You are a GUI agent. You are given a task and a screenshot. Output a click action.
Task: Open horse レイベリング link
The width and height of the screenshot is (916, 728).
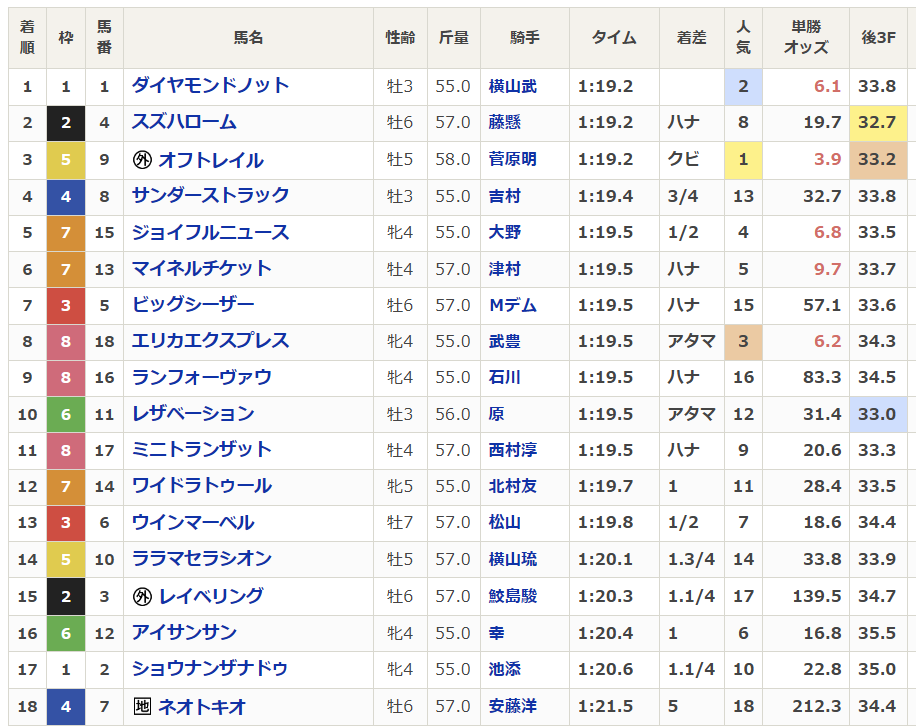pyautogui.click(x=211, y=596)
